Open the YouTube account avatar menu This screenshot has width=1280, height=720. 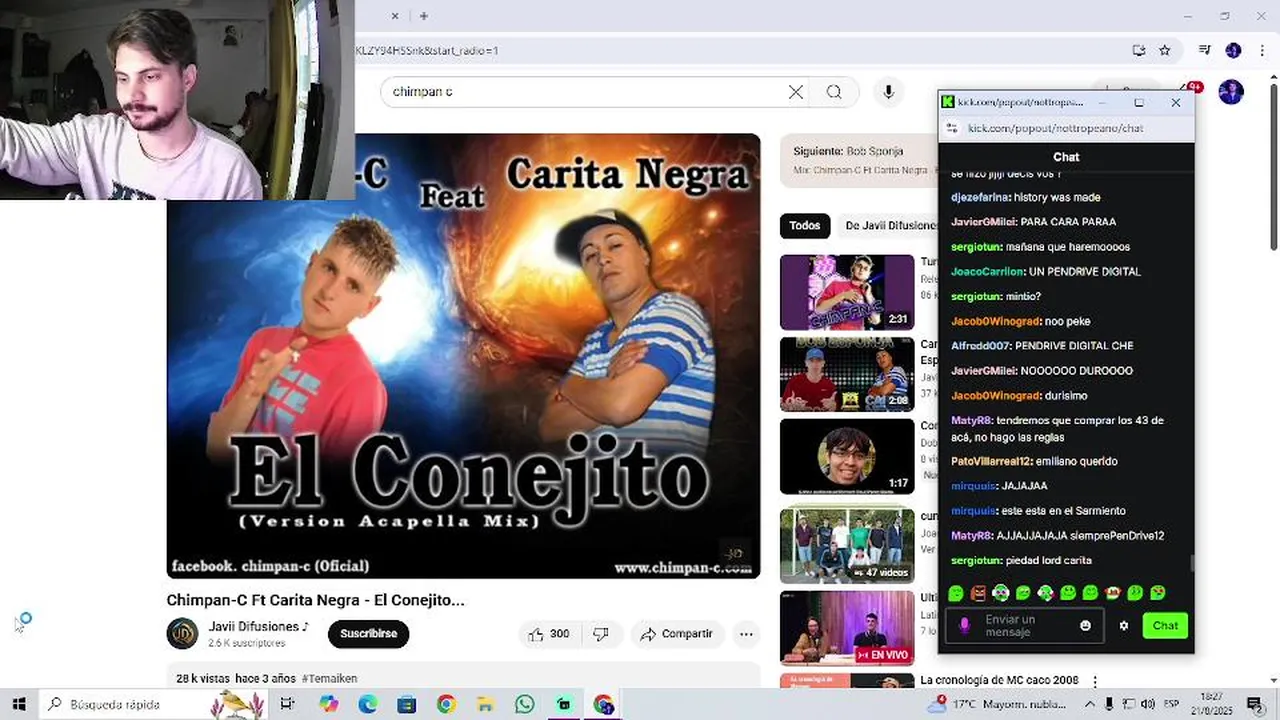coord(1230,92)
